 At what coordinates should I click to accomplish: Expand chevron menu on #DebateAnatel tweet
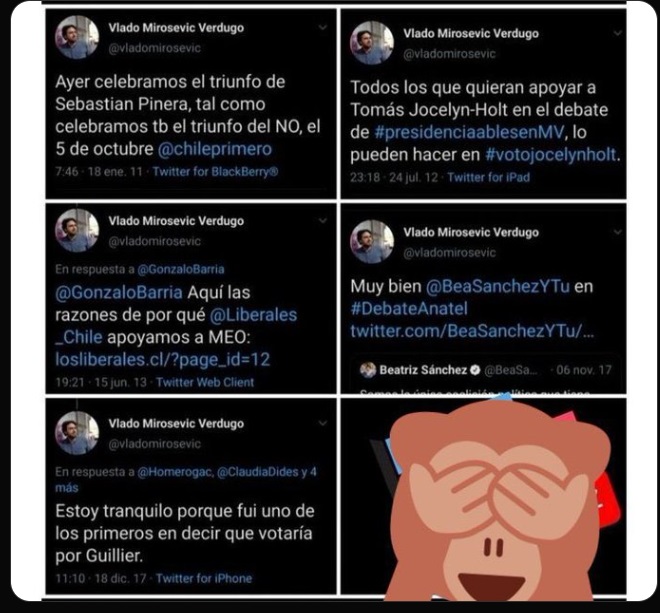(x=617, y=232)
